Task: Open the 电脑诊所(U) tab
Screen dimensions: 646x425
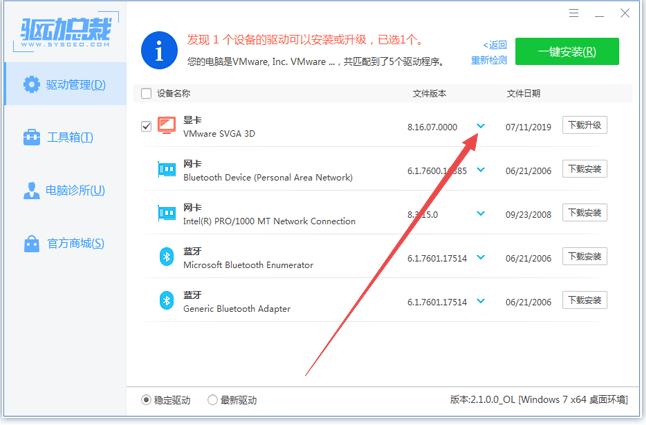Action: (x=65, y=190)
